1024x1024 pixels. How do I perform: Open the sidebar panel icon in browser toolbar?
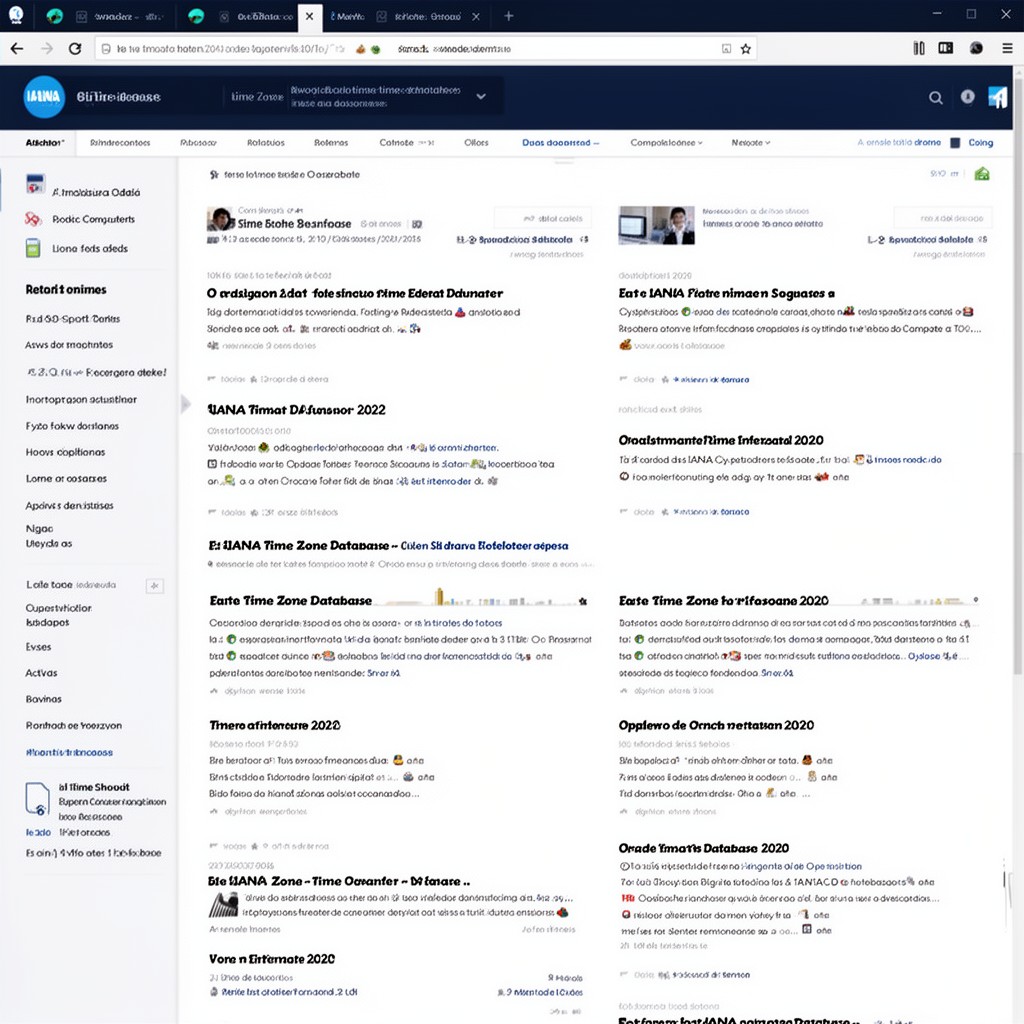click(946, 48)
